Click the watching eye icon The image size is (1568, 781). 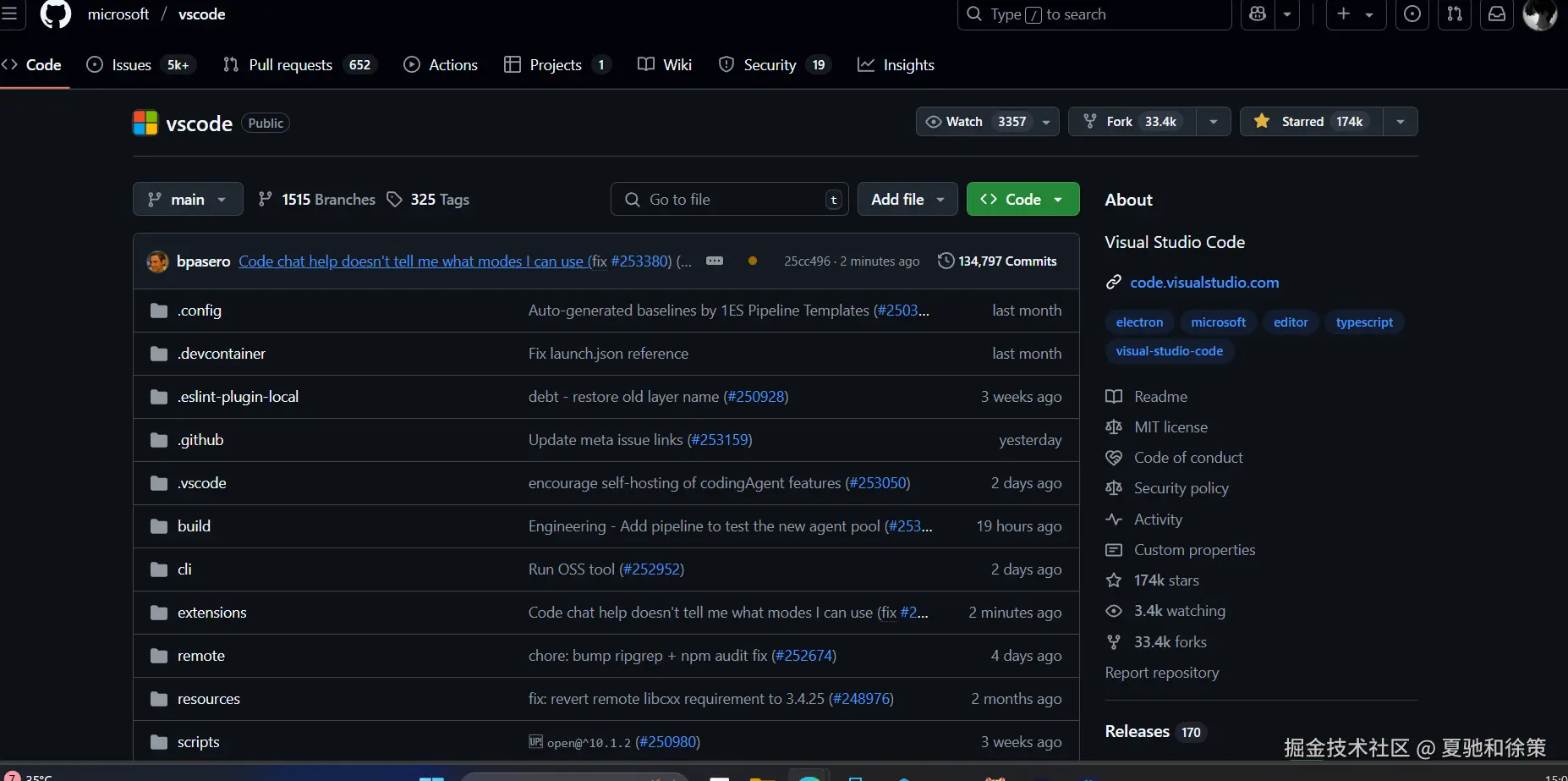1114,611
